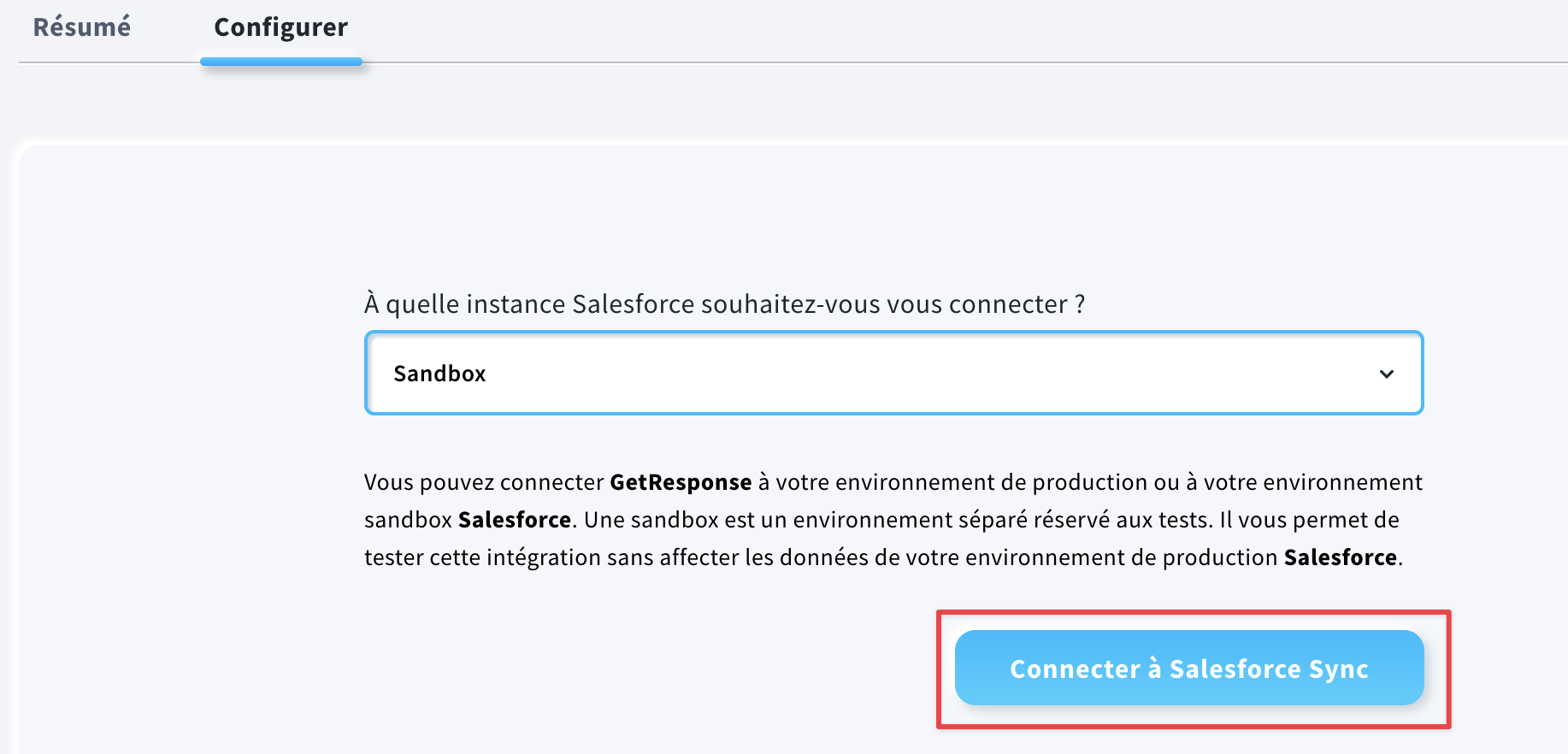Click the chevron arrow in the Sandbox field
The image size is (1568, 754).
1386,374
